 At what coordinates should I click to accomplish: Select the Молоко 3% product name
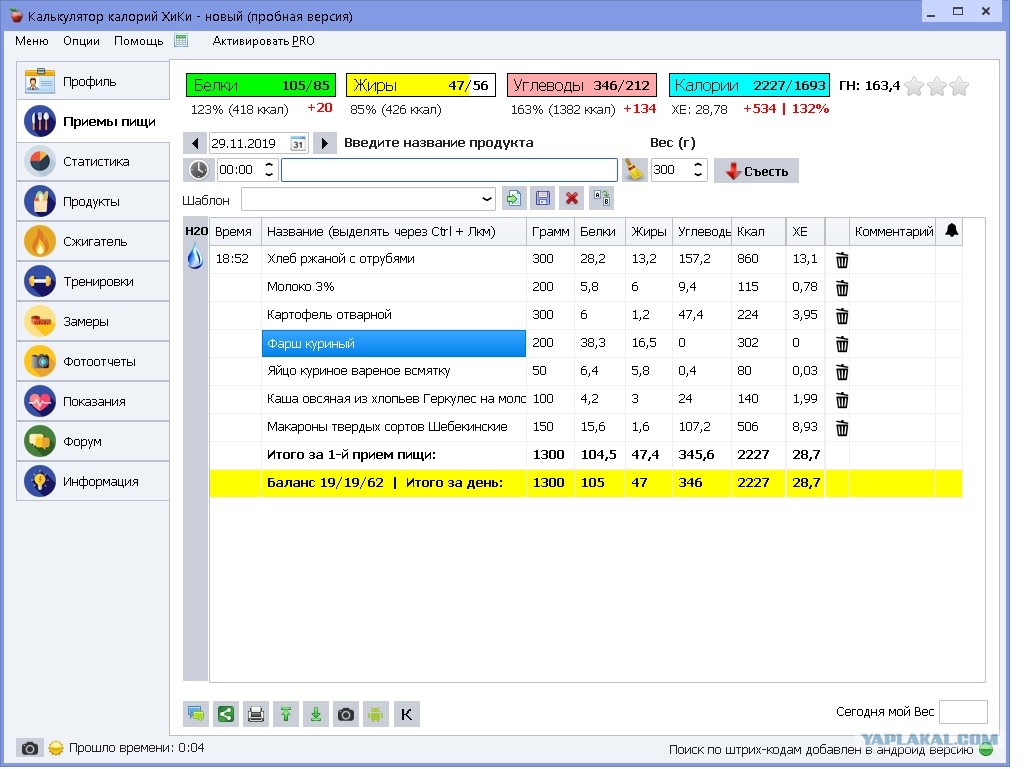tap(300, 287)
